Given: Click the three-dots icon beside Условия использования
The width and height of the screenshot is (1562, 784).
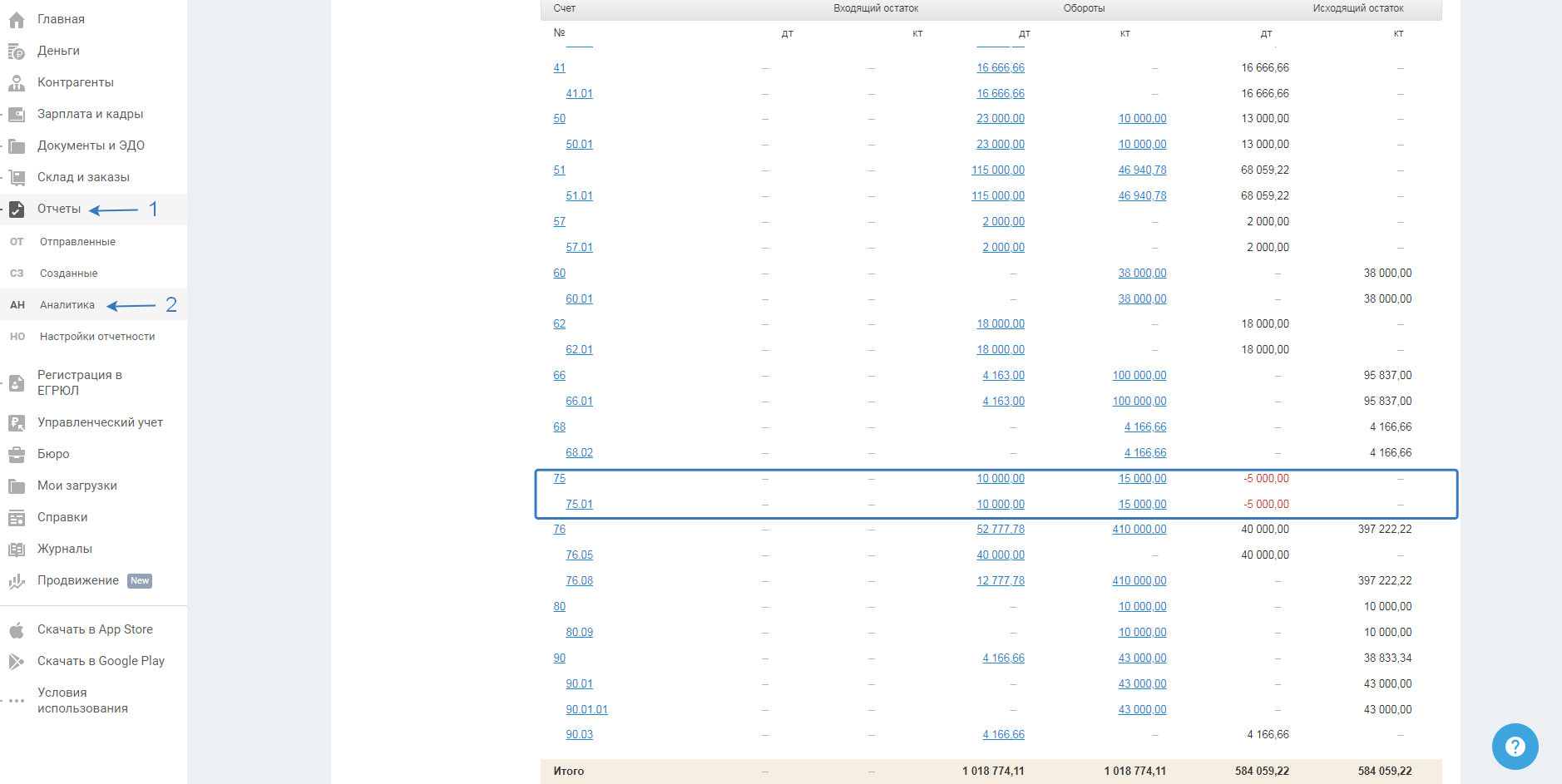Looking at the screenshot, I should click(x=17, y=701).
